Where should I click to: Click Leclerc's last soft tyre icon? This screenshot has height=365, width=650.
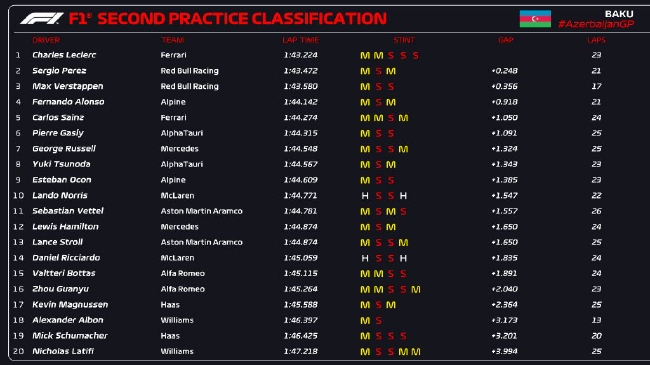[415, 56]
